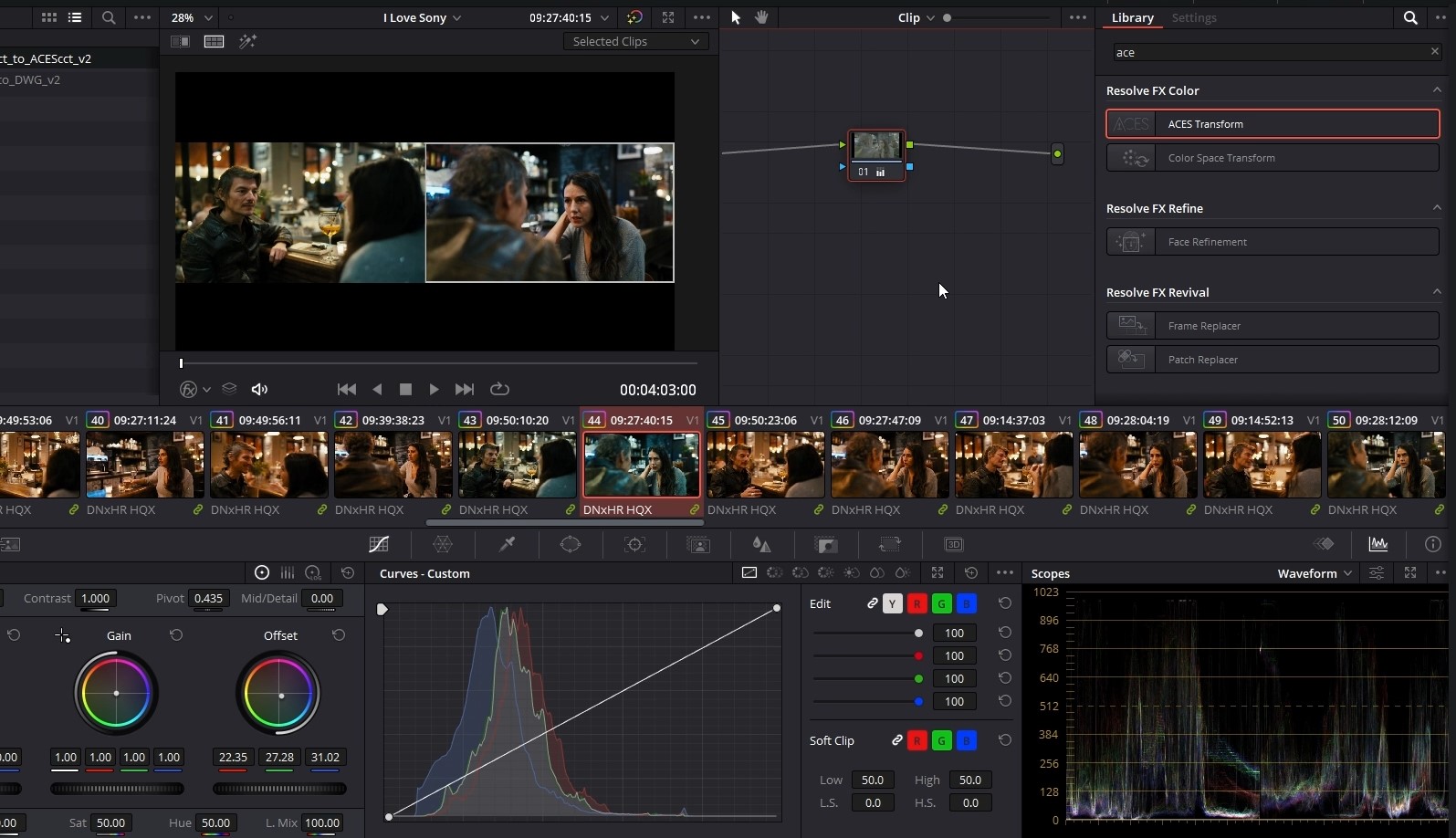Toggle curve Edit channel ganging link
This screenshot has width=1456, height=838.
[873, 603]
